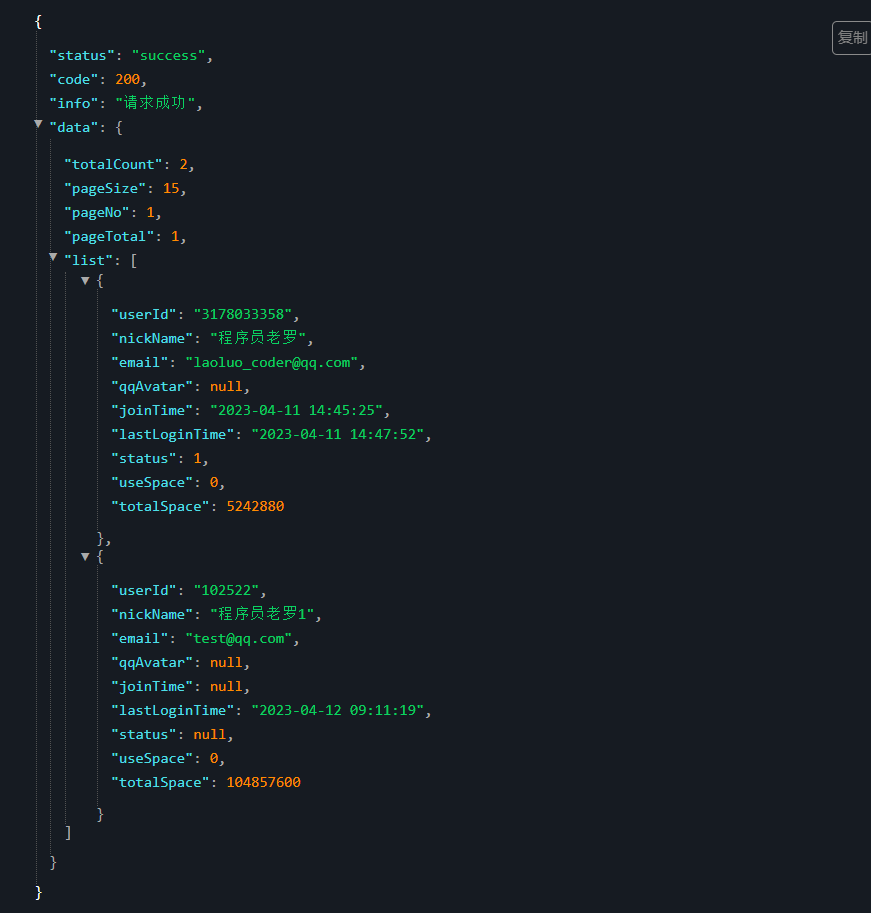Select the email laoluo_coder@qq.com

coord(271,363)
